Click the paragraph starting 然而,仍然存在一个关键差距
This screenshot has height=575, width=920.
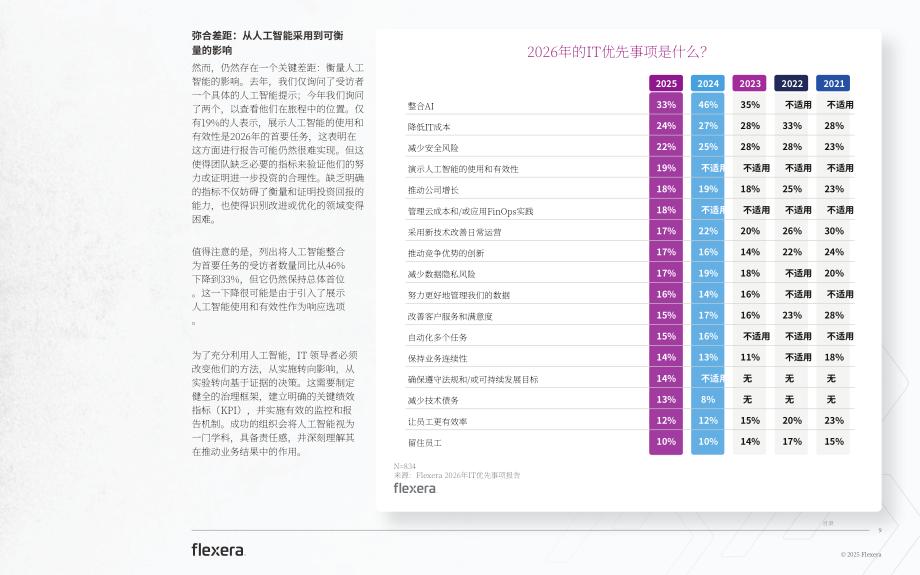tap(278, 143)
